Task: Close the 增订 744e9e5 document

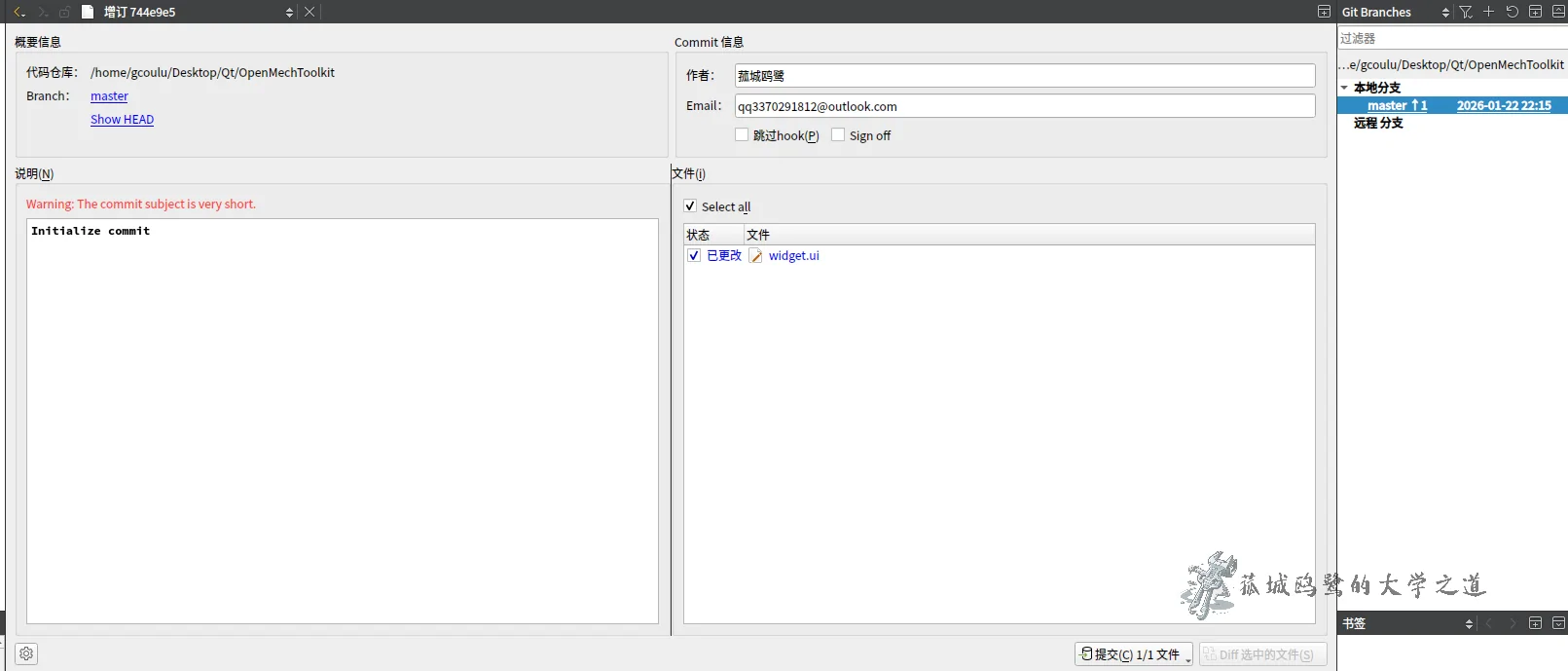Action: coord(310,12)
